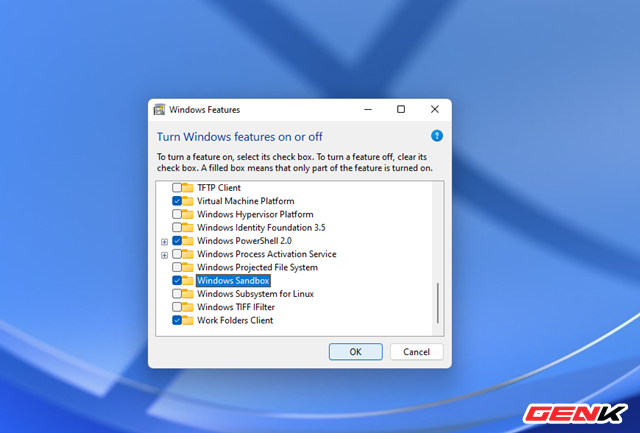Check Windows Identity Foundation 3.5

tap(177, 227)
